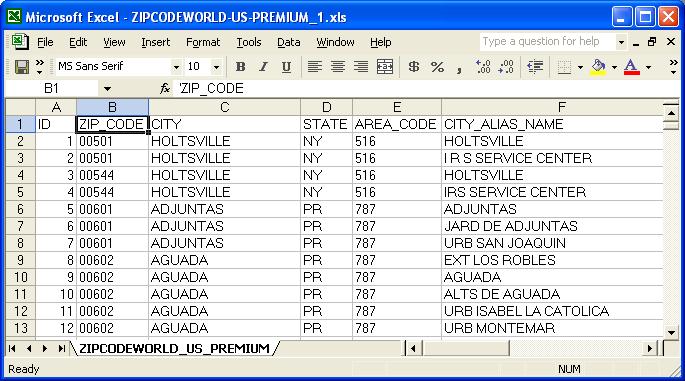The height and width of the screenshot is (381, 685).
Task: Click the Decrease Indent icon
Action: tap(535, 67)
